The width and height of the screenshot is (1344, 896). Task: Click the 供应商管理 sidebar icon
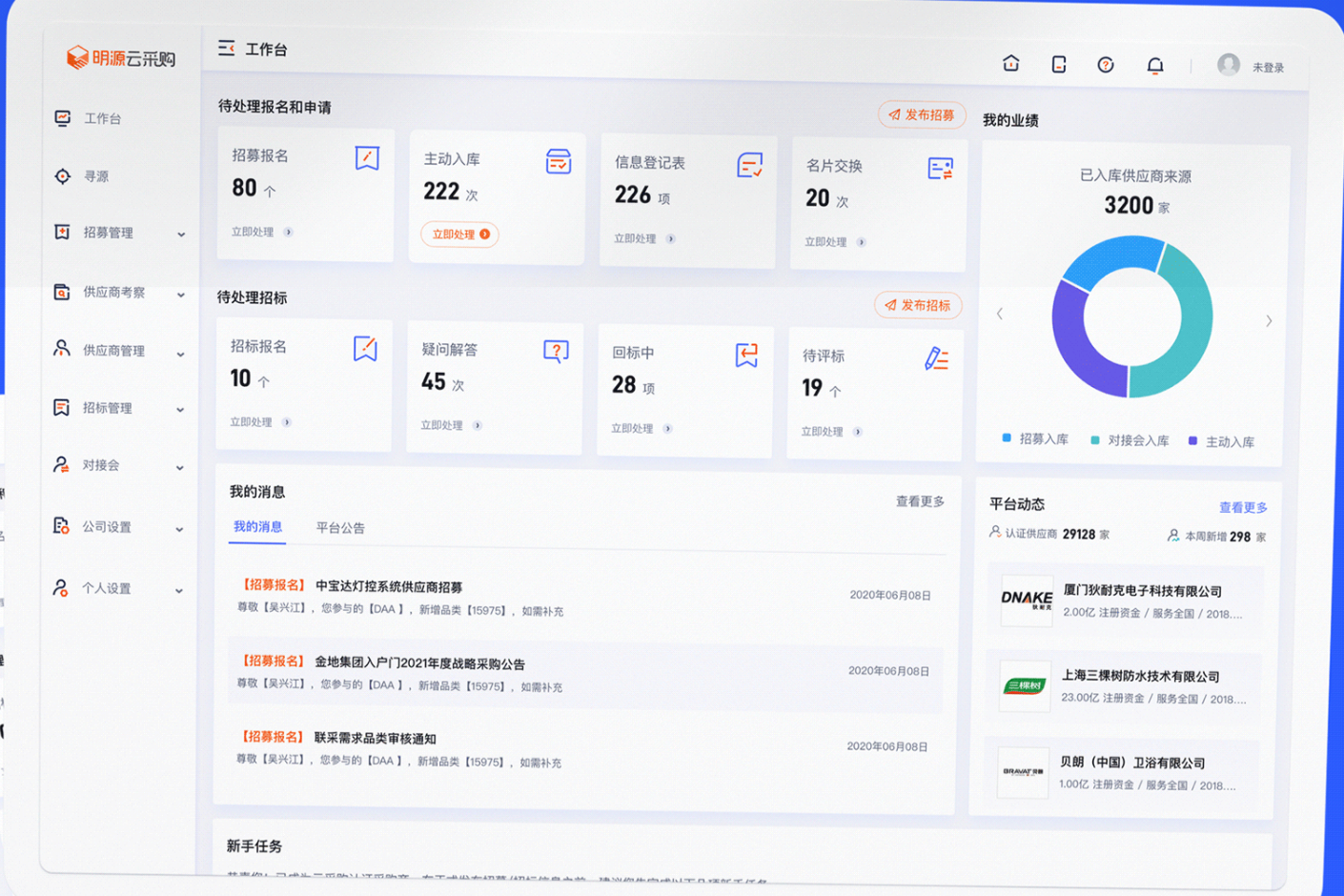[x=62, y=349]
